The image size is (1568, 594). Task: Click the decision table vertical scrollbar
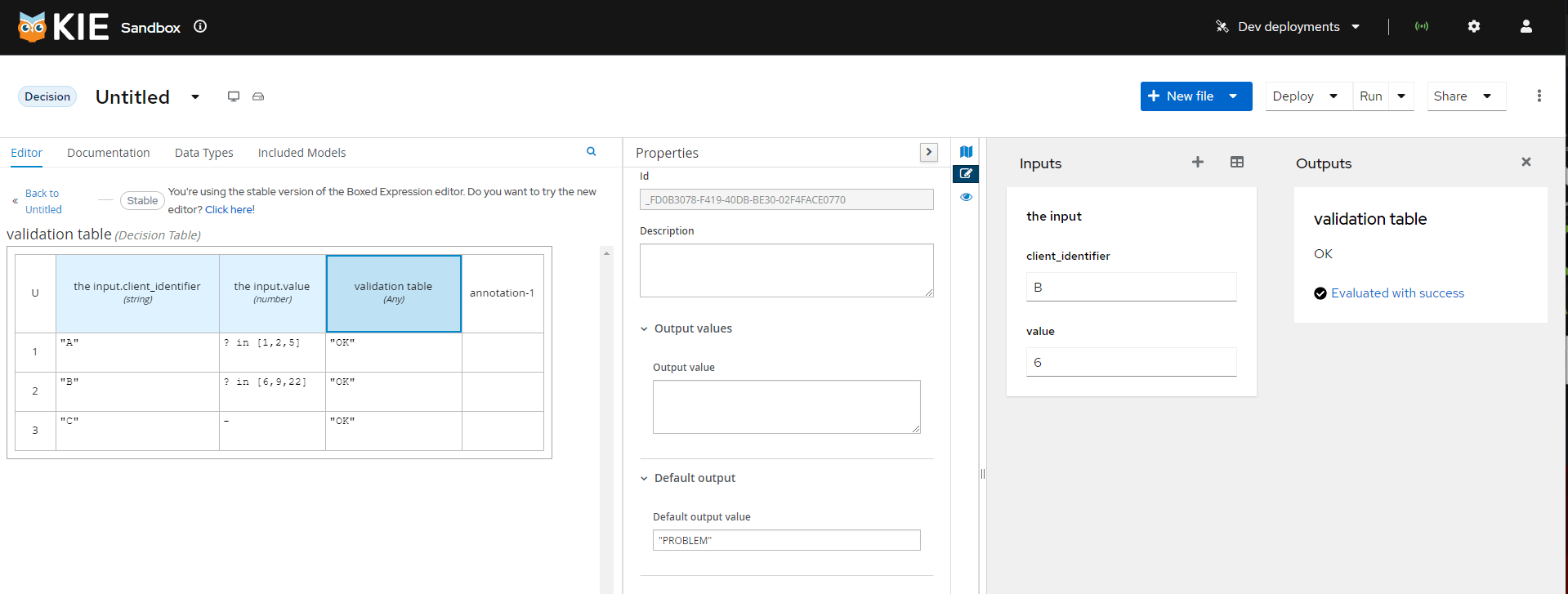[x=606, y=419]
